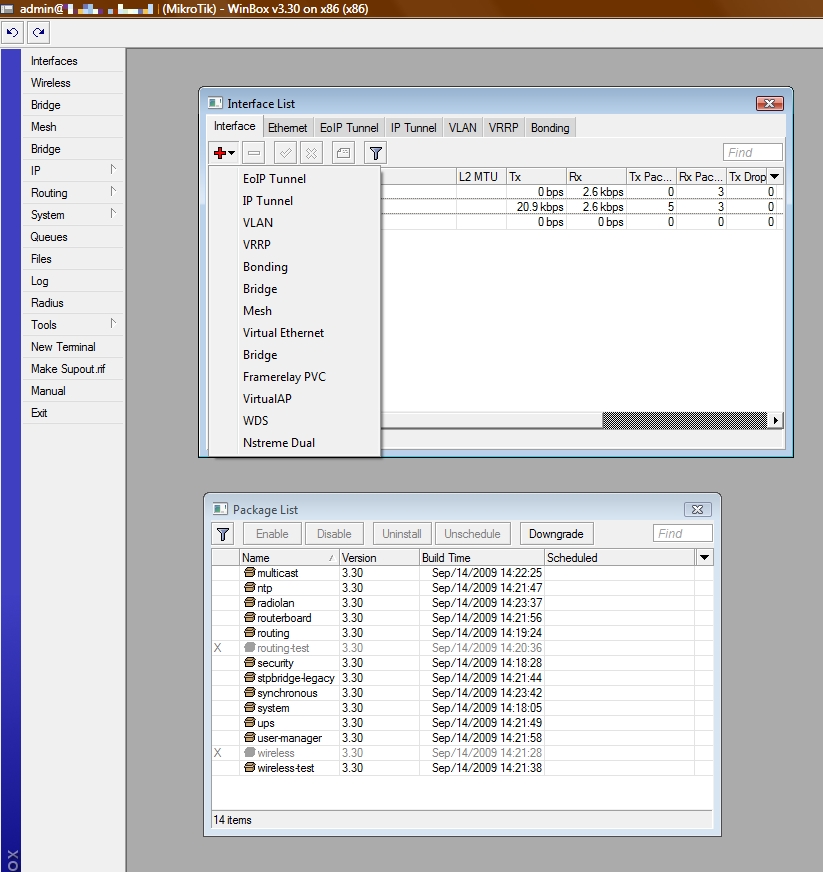Choose Nstreme Dual from add menu
The height and width of the screenshot is (872, 823).
tap(295, 443)
